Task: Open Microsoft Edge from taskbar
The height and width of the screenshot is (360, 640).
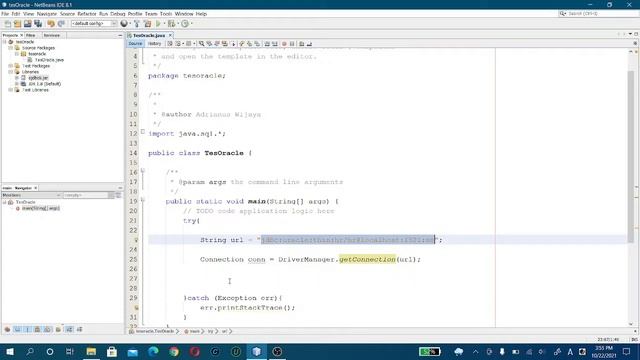Action: (x=153, y=351)
